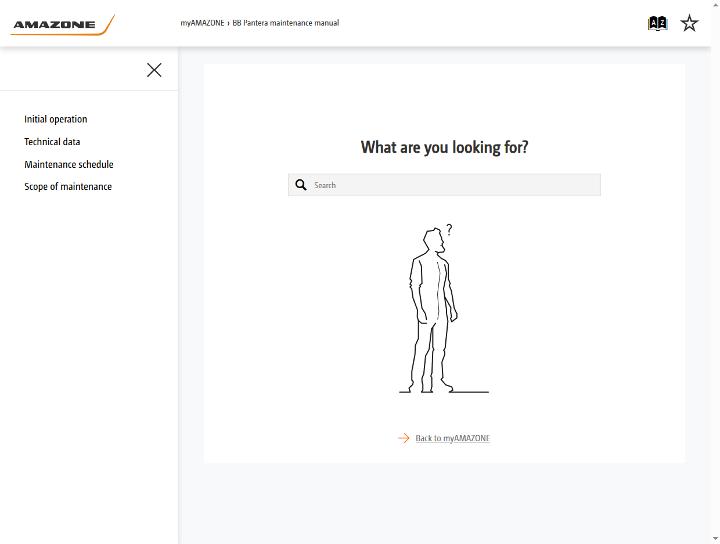
Task: Click the question mark above the figure
Action: pyautogui.click(x=449, y=229)
